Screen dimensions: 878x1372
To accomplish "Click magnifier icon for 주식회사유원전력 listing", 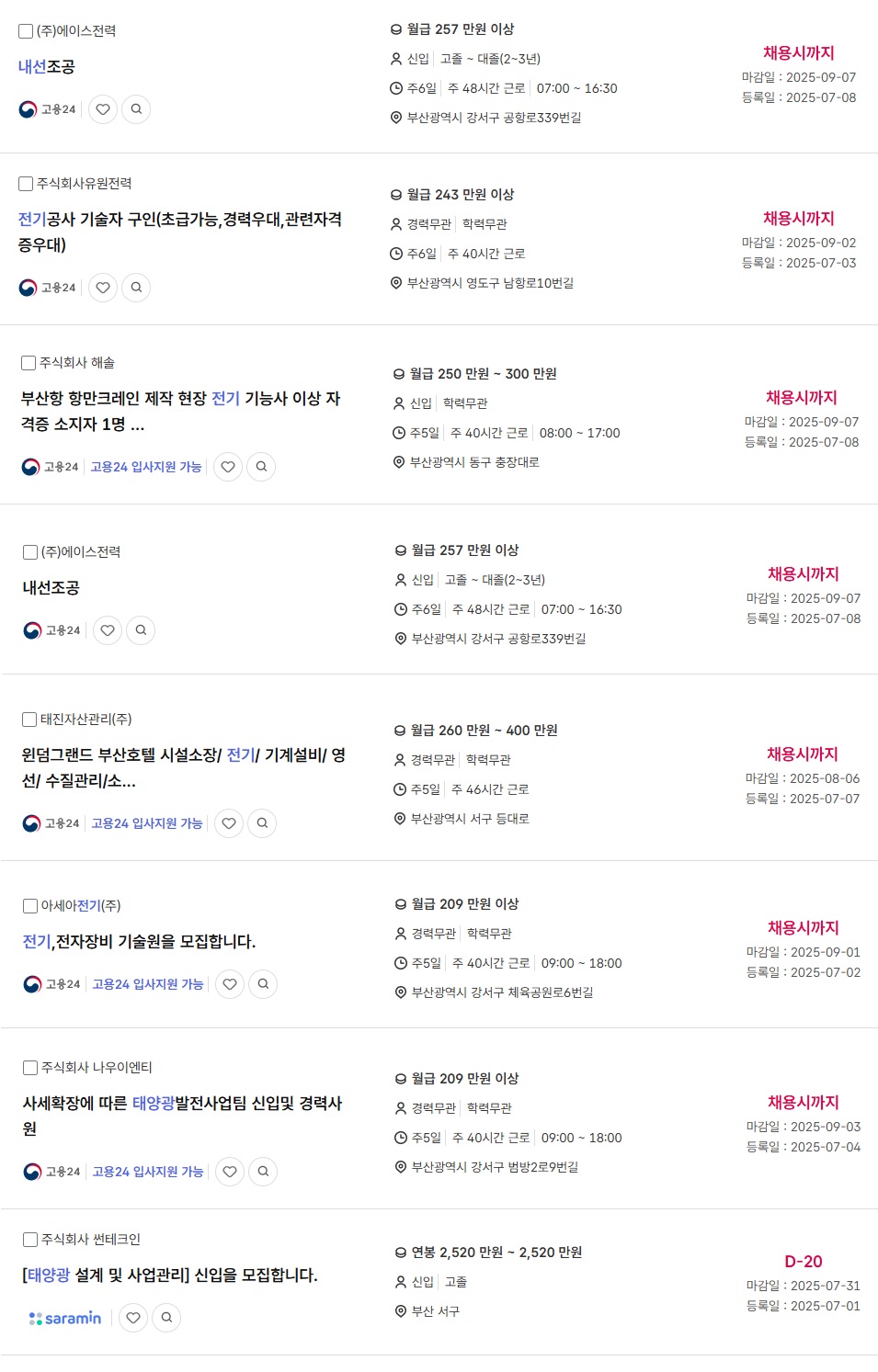I will coord(136,288).
